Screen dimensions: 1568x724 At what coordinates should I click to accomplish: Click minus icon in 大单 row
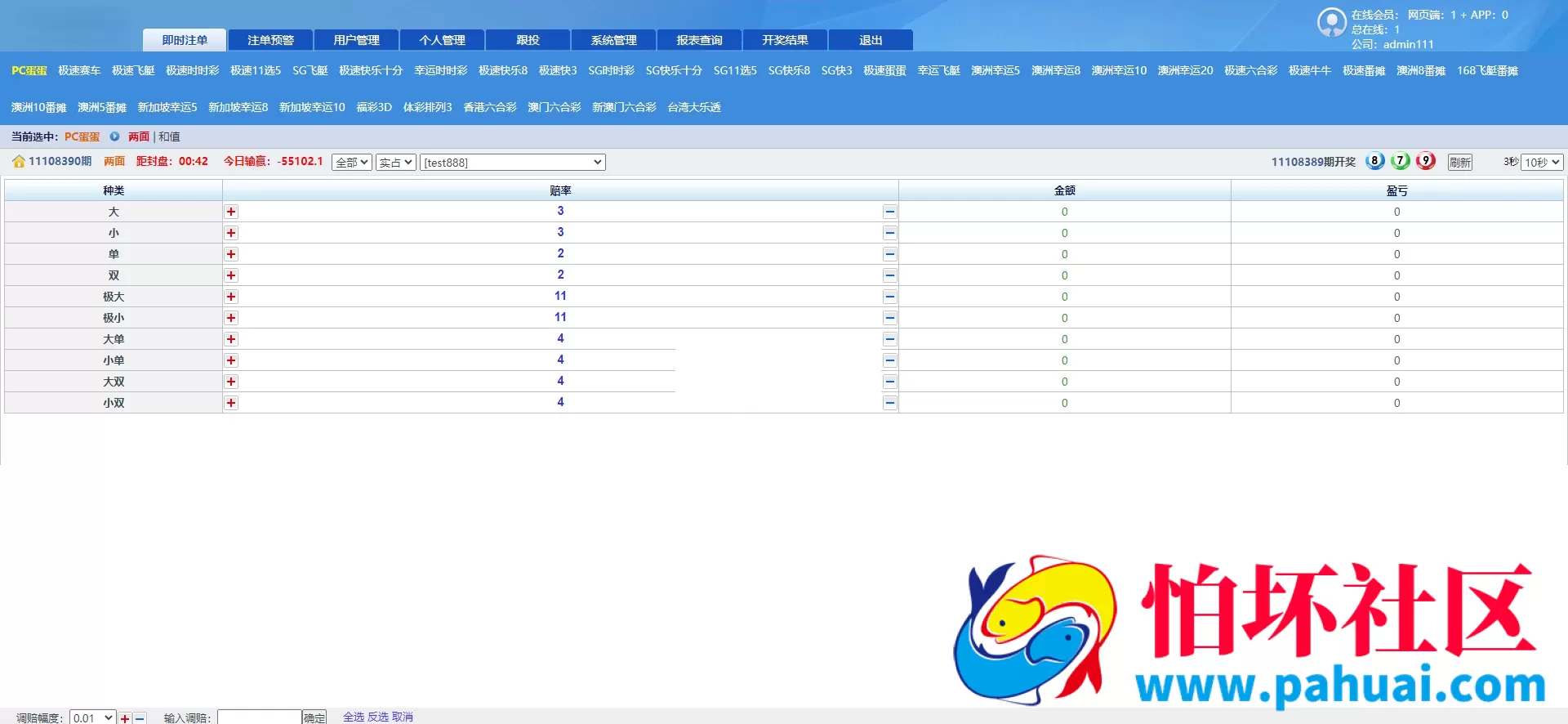[x=889, y=339]
